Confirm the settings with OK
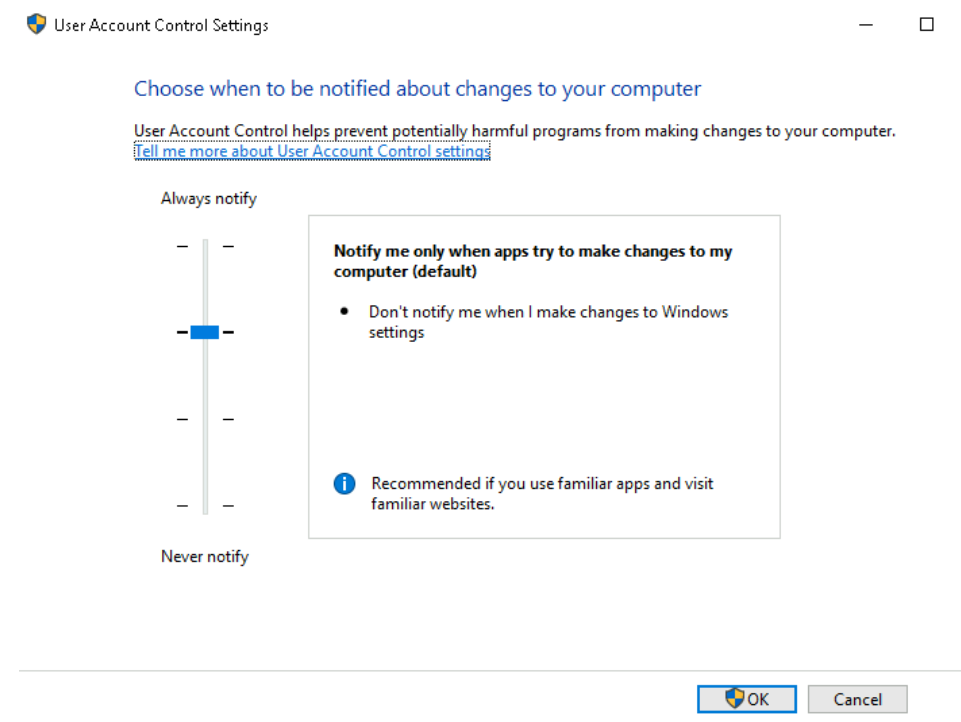Image resolution: width=961 pixels, height=722 pixels. 747,699
